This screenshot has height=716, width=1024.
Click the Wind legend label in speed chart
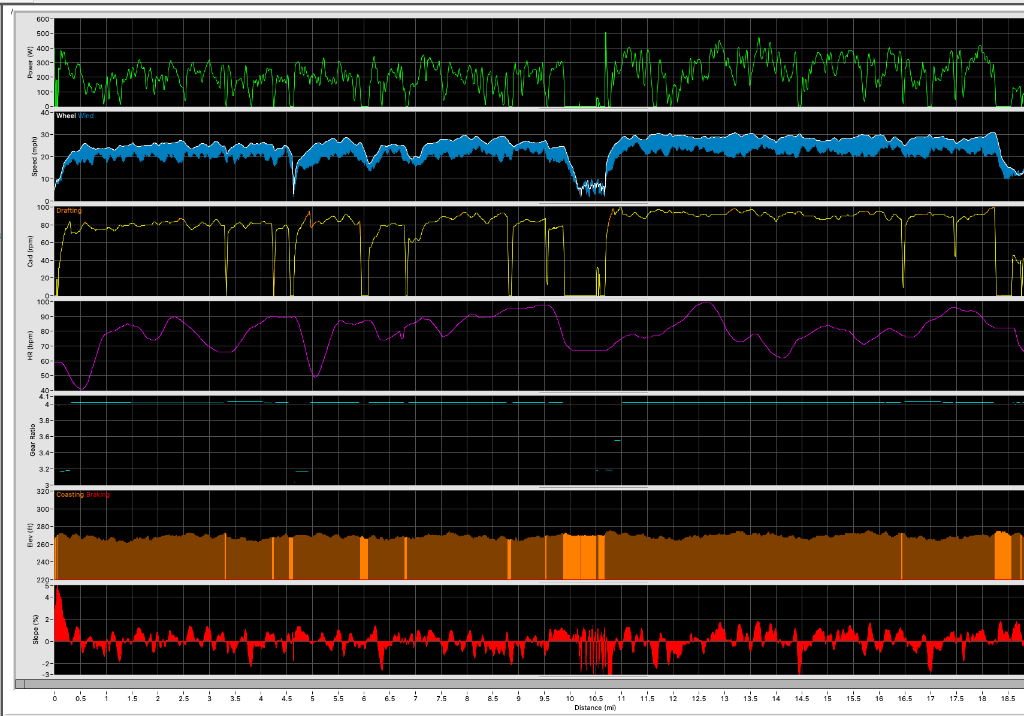pos(86,116)
